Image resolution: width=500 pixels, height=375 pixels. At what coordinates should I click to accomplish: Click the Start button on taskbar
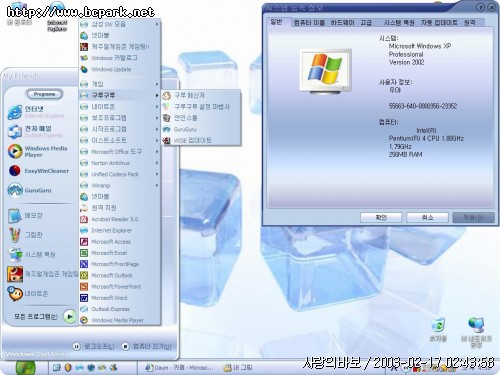coord(25,368)
